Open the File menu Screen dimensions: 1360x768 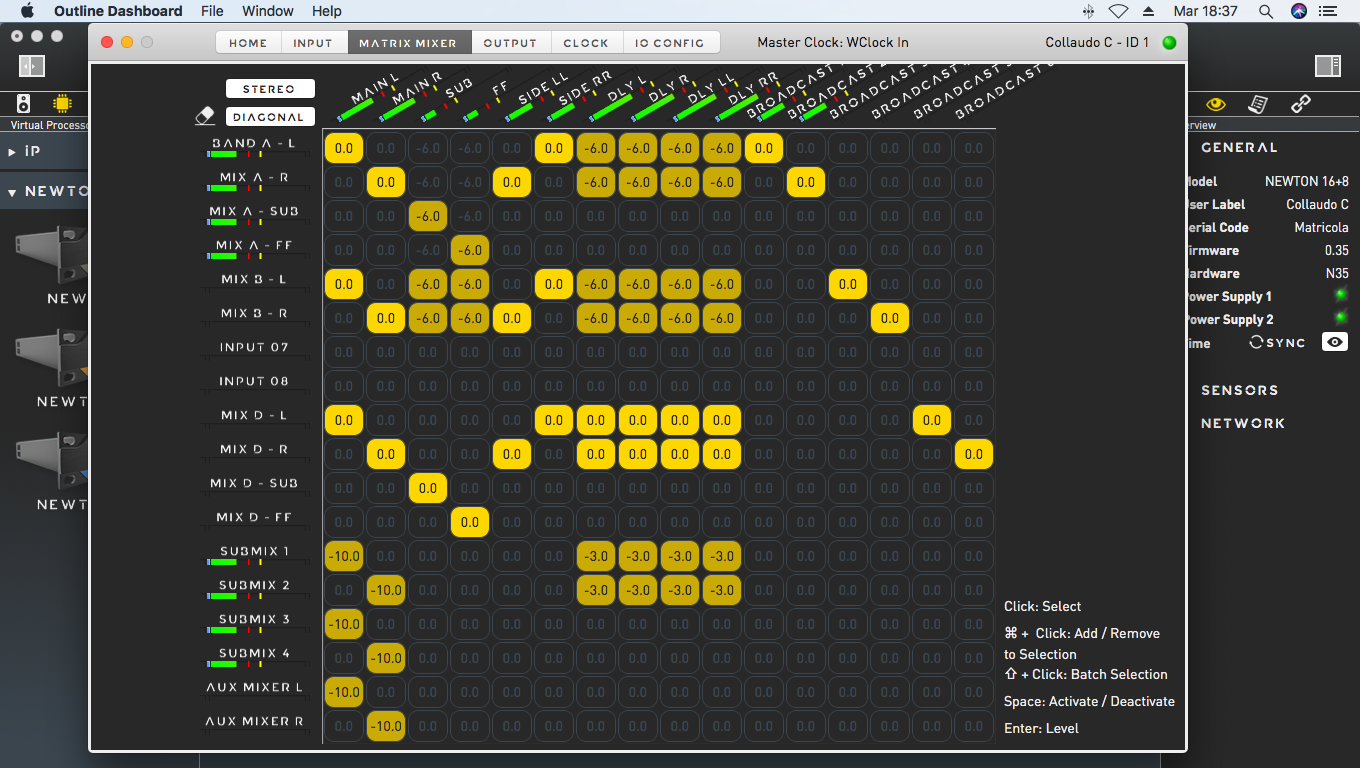pos(212,11)
